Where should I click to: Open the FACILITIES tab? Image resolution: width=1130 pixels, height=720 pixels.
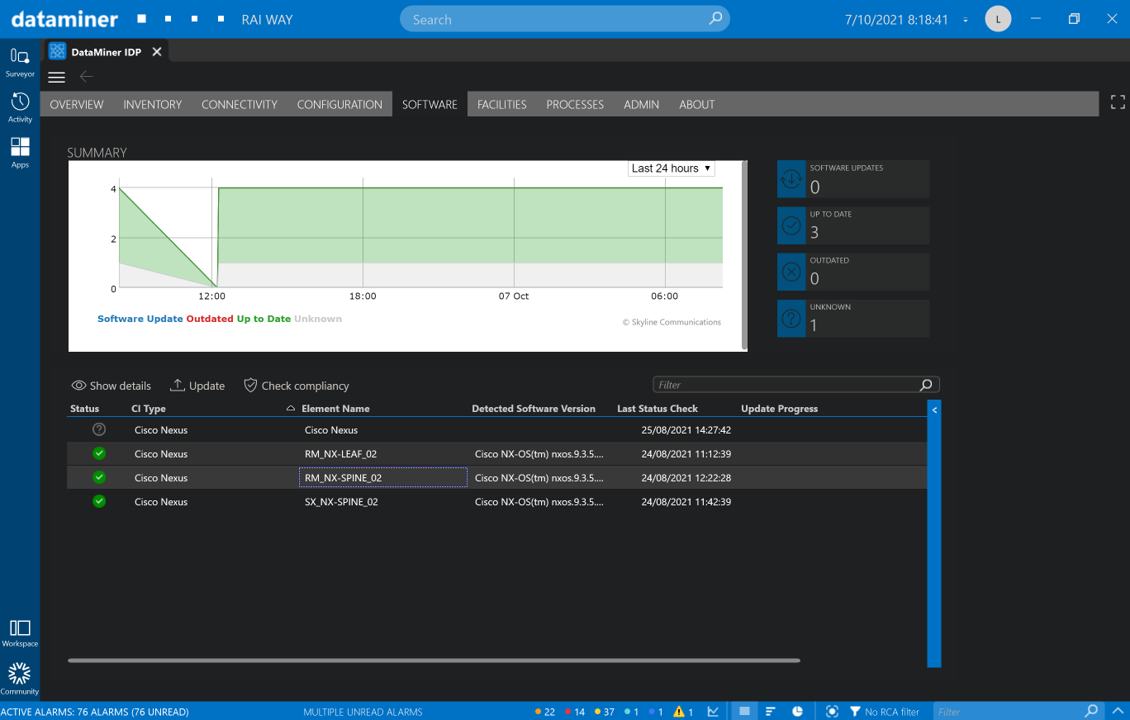click(x=502, y=104)
